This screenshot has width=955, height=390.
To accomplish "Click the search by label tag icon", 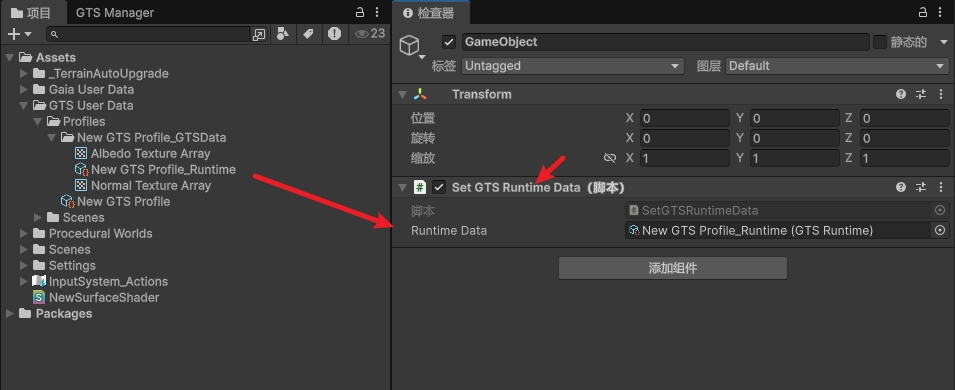I will pos(308,34).
